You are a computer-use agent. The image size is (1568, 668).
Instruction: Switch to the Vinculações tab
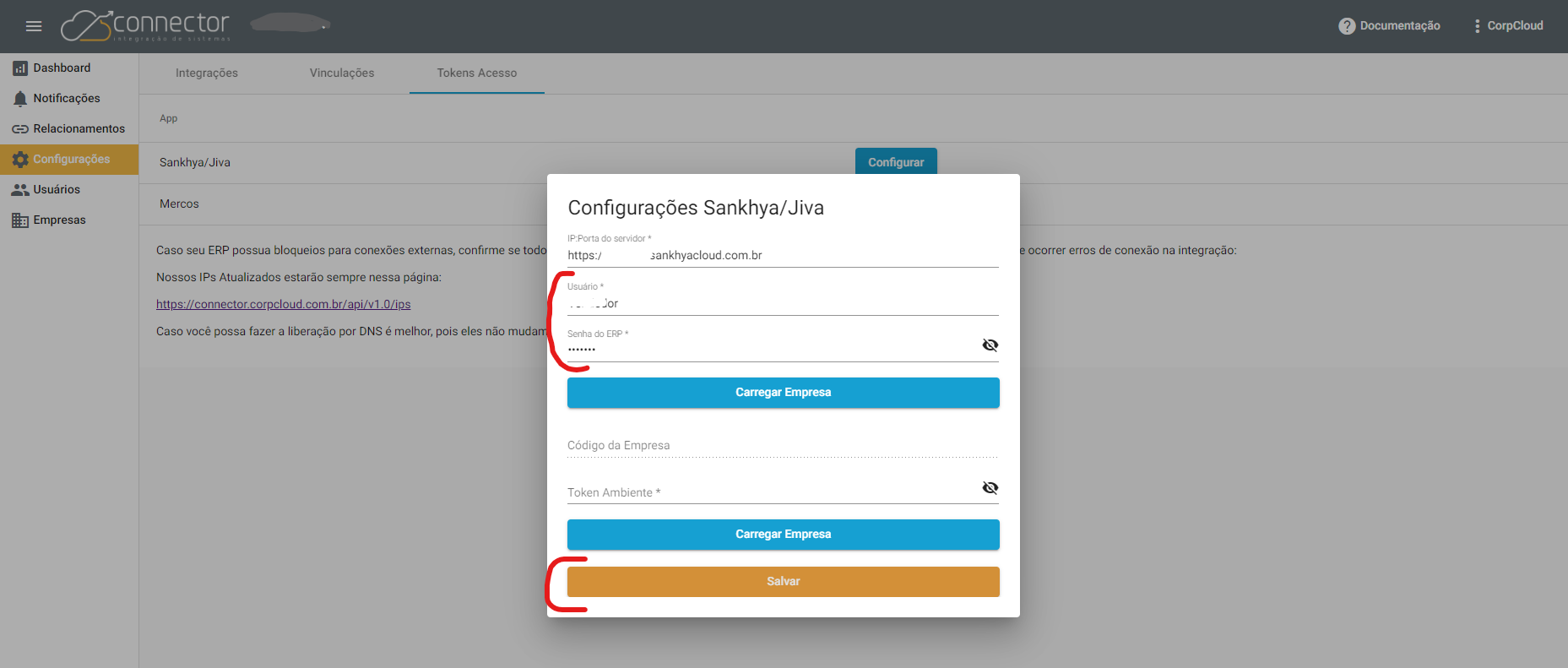342,73
